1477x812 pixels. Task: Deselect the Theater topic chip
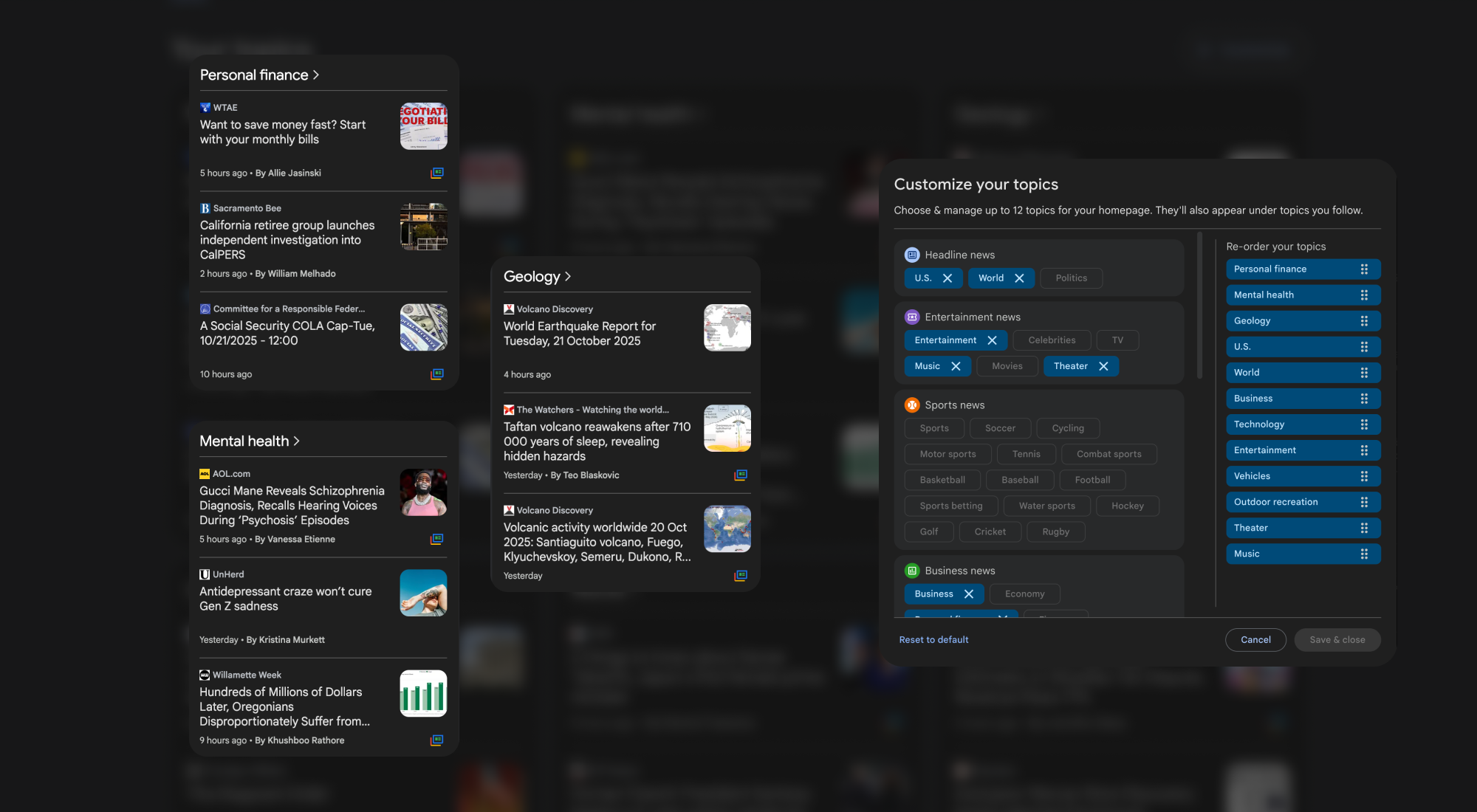click(1103, 366)
